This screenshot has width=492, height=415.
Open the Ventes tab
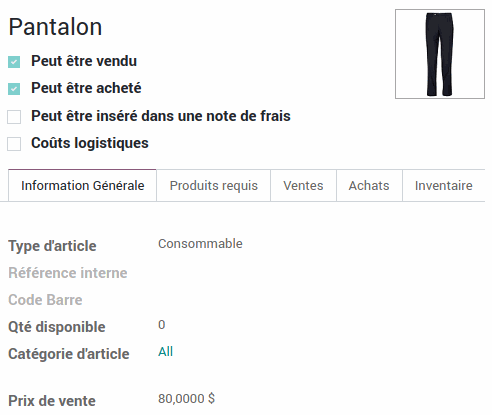coord(303,186)
